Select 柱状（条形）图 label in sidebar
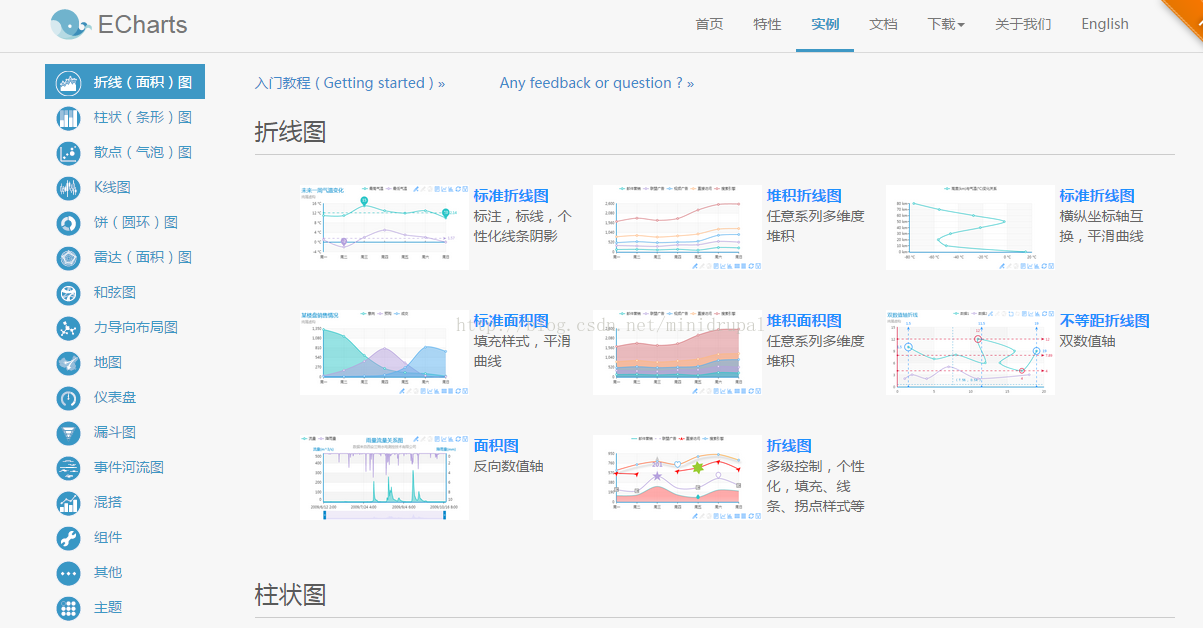This screenshot has height=628, width=1203. (x=143, y=118)
